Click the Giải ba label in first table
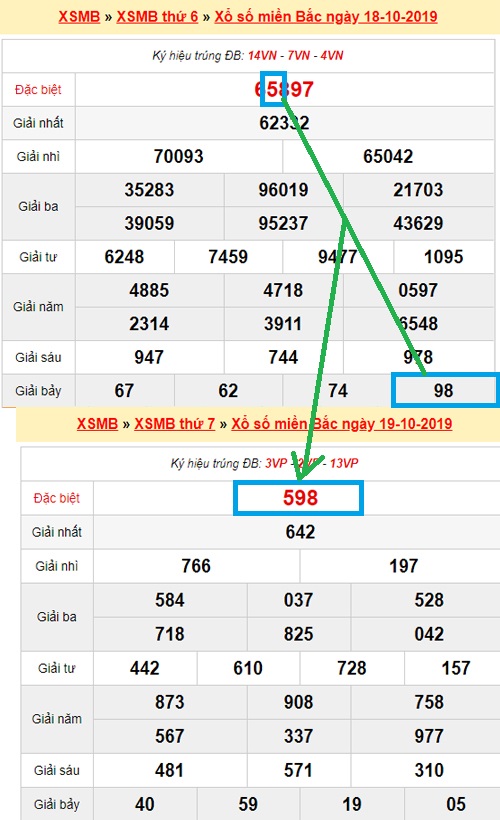 pyautogui.click(x=38, y=207)
